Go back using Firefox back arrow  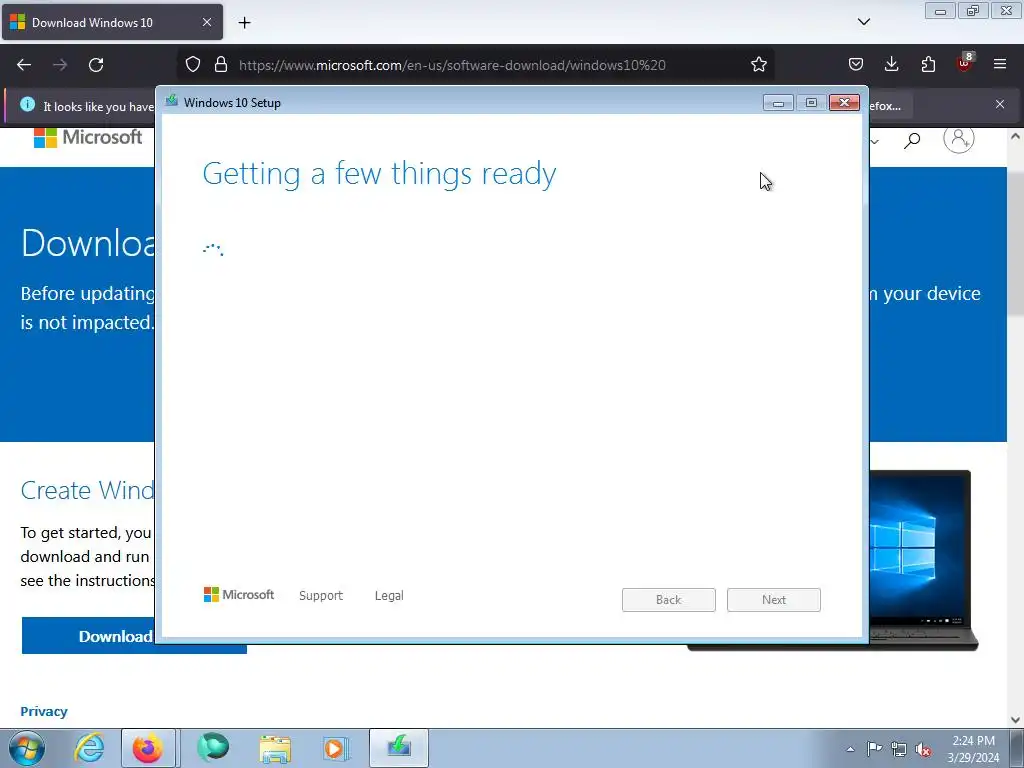[x=24, y=65]
